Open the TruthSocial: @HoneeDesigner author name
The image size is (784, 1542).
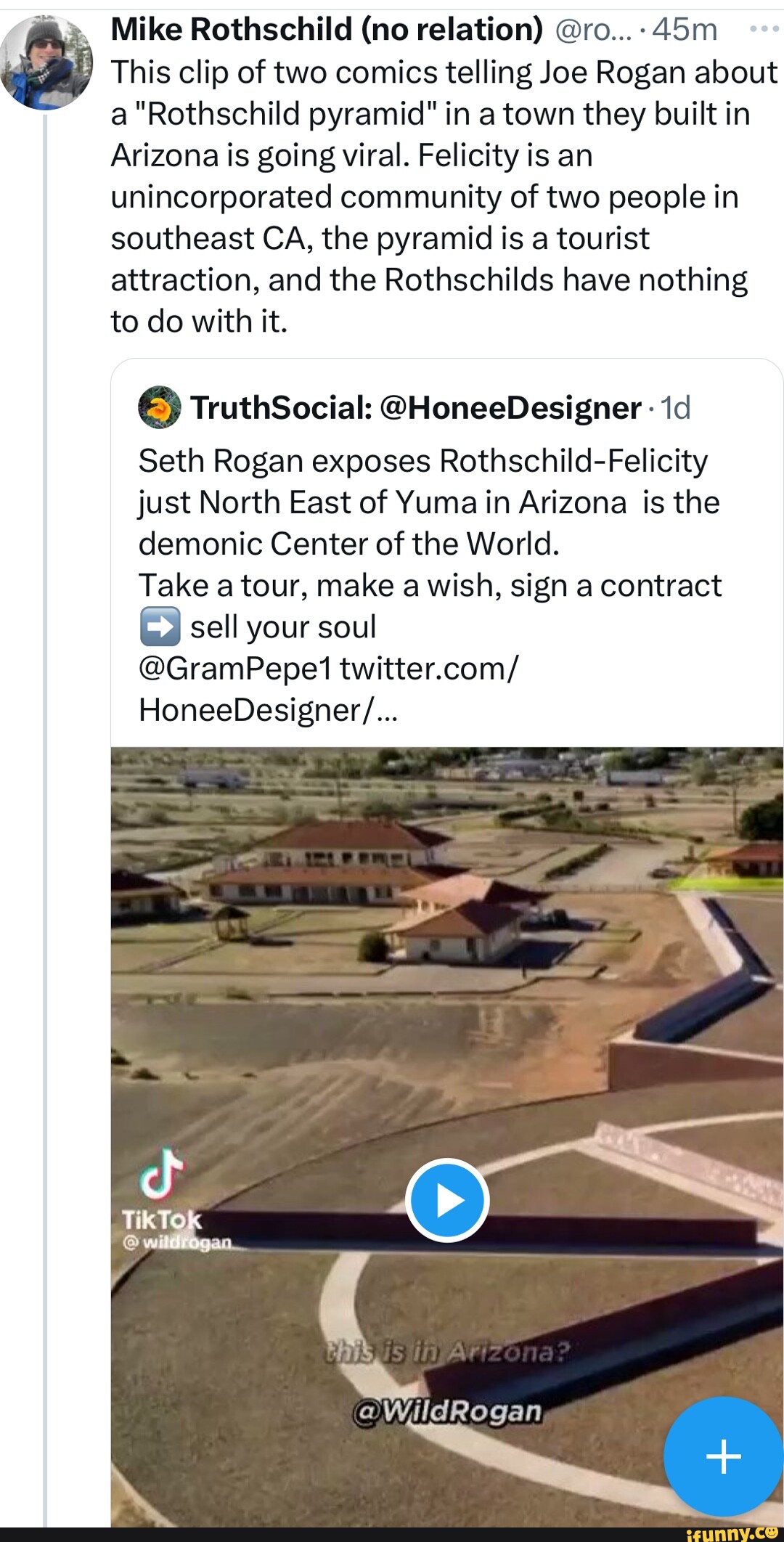(x=416, y=407)
